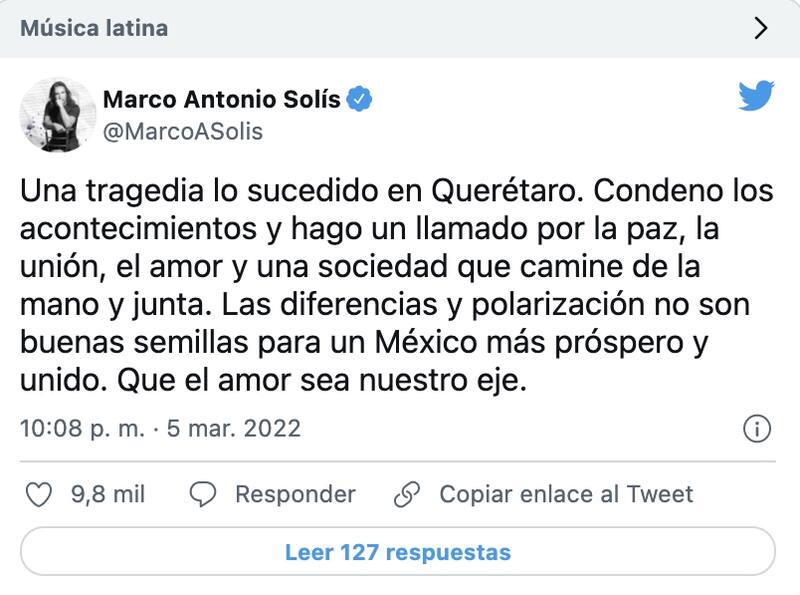This screenshot has height=595, width=800.
Task: Click the chain link icon
Action: [406, 494]
